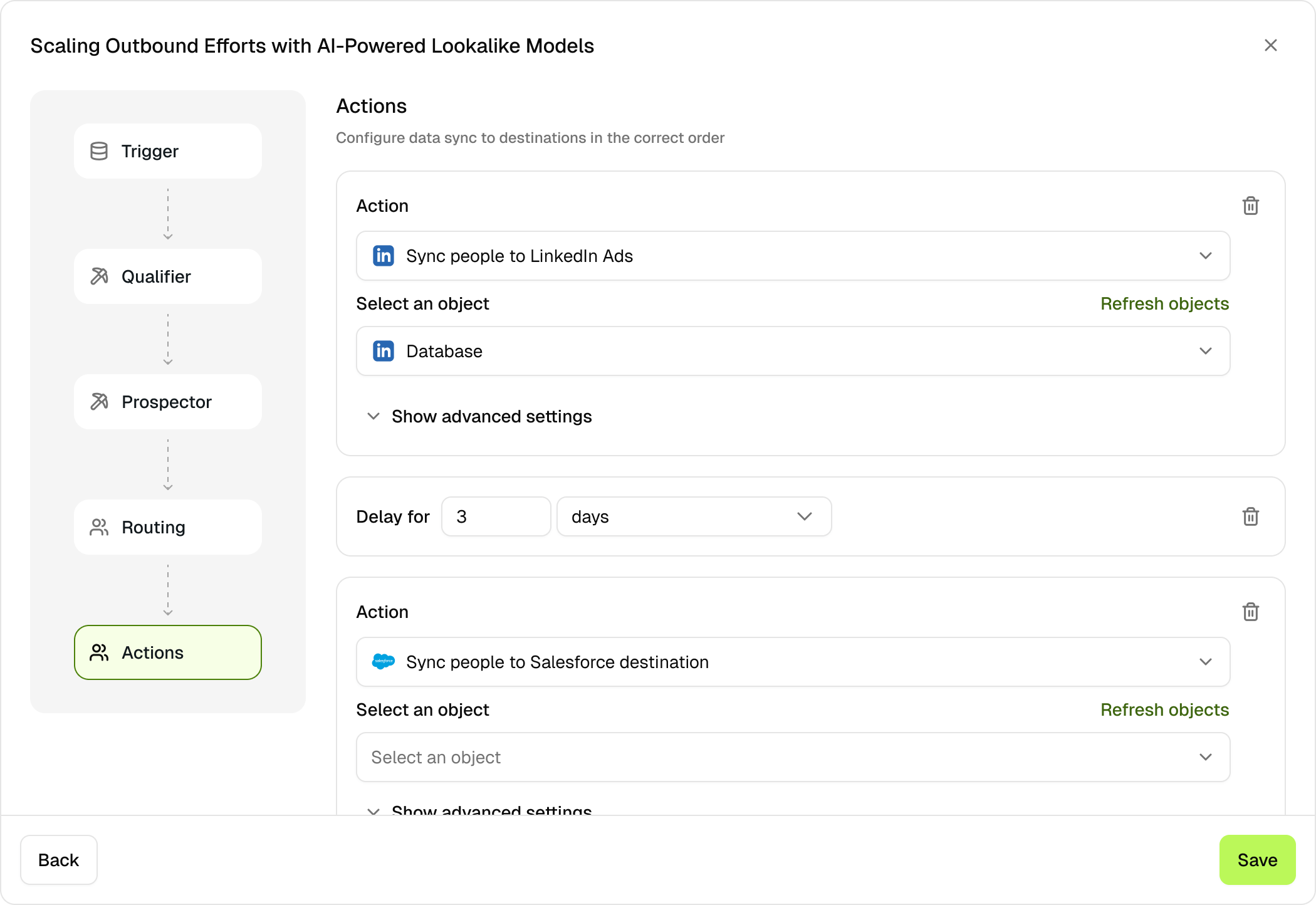Click the Prospector pickaxe icon
The image size is (1316, 905).
[99, 402]
